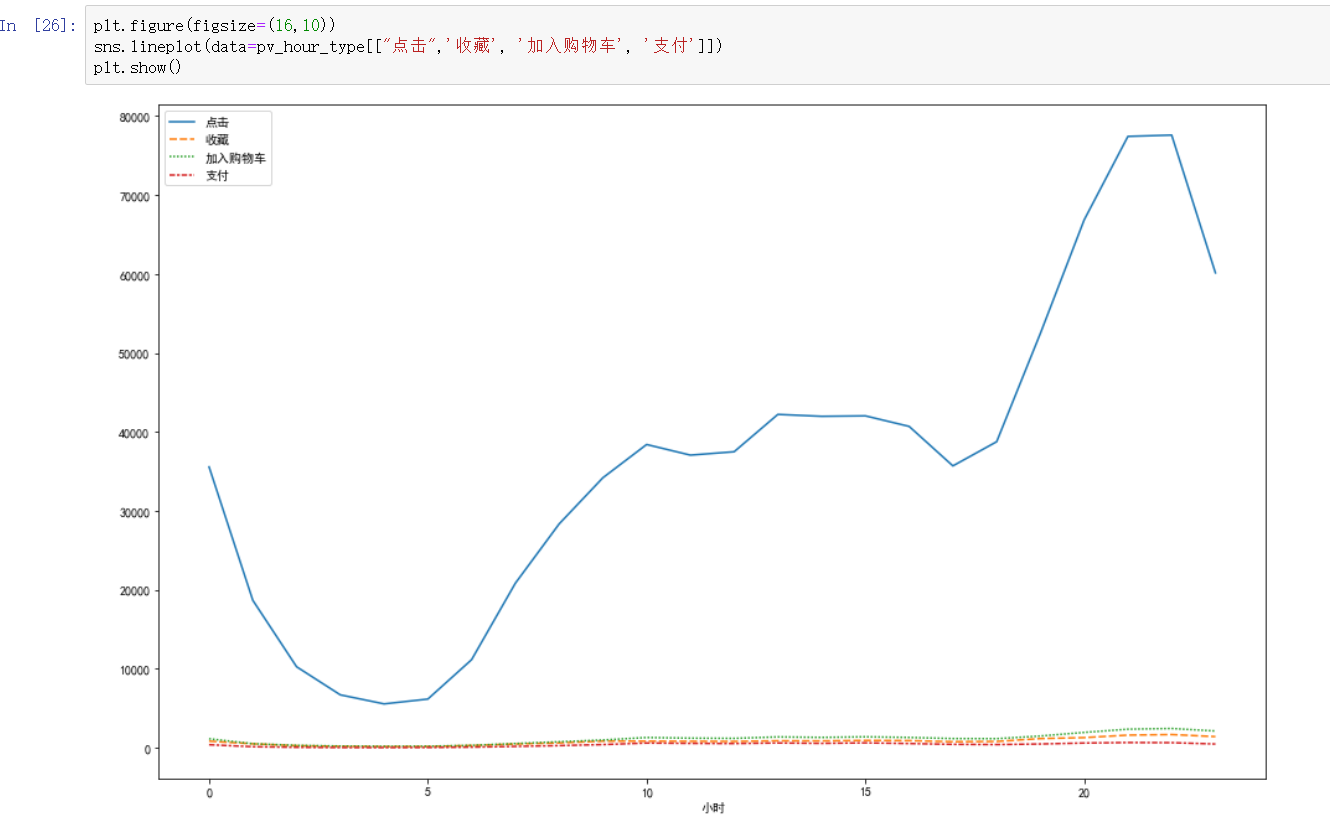Click the In [26] cell prompt
This screenshot has width=1330, height=817.
(x=38, y=25)
